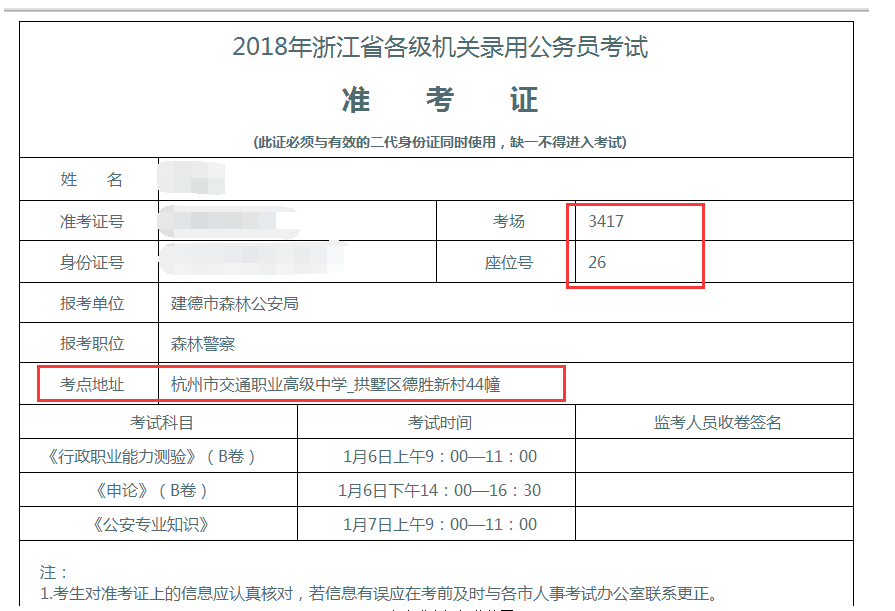Screen dimensions: 895x611
Task: Select the '姓 名' label cell
Action: click(x=90, y=179)
